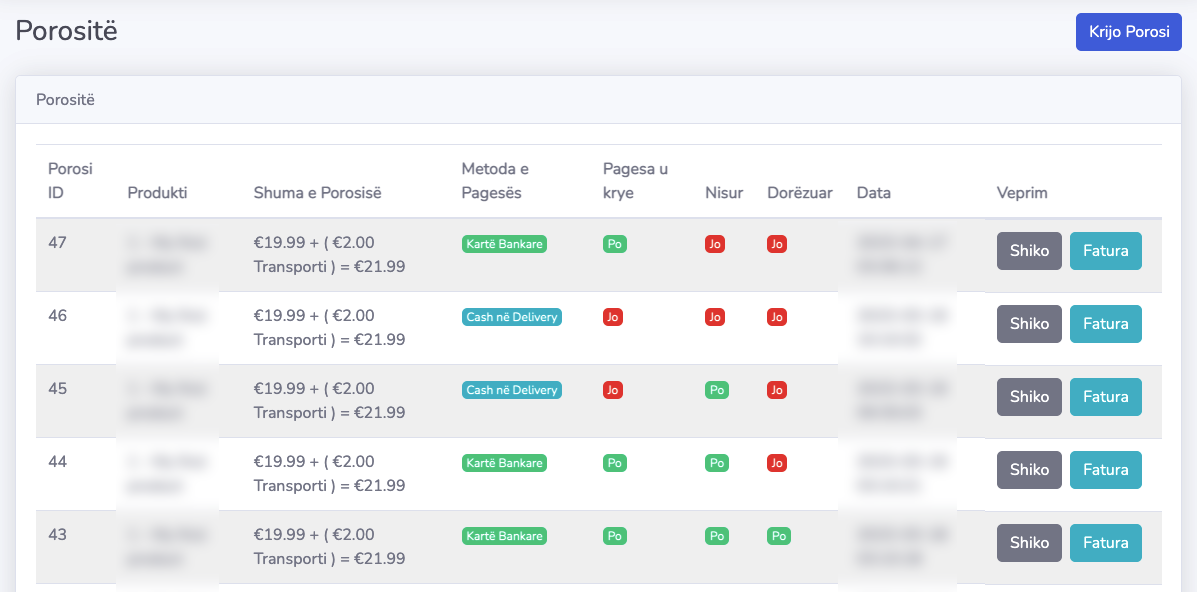
Task: View order 46 with Shiko
Action: point(1029,324)
